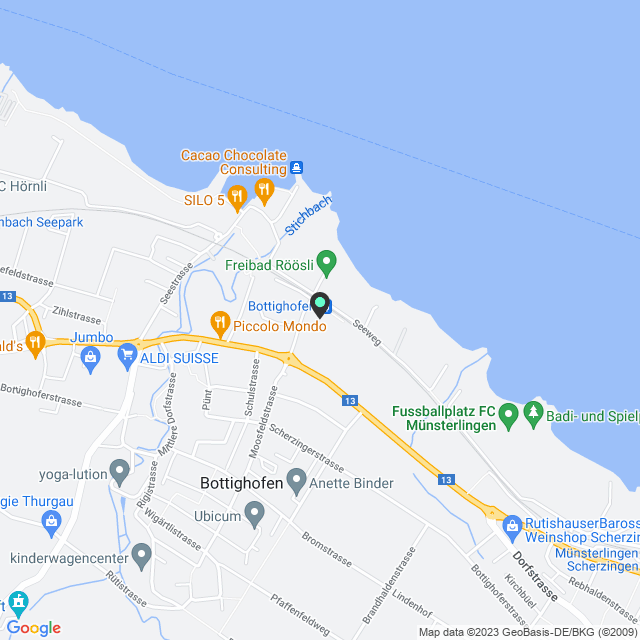640x640 pixels.
Task: Select the teal castle landmark icon
Action: coord(19,604)
